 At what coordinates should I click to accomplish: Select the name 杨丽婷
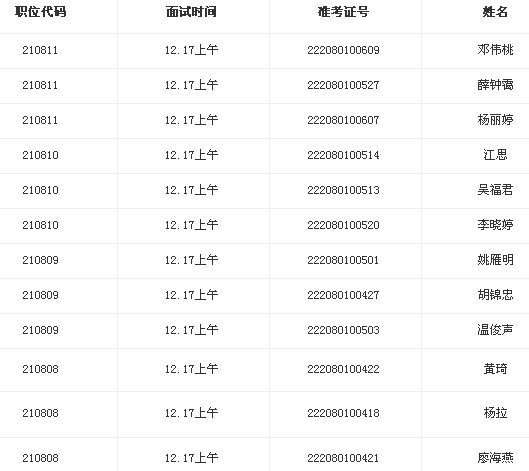(495, 120)
